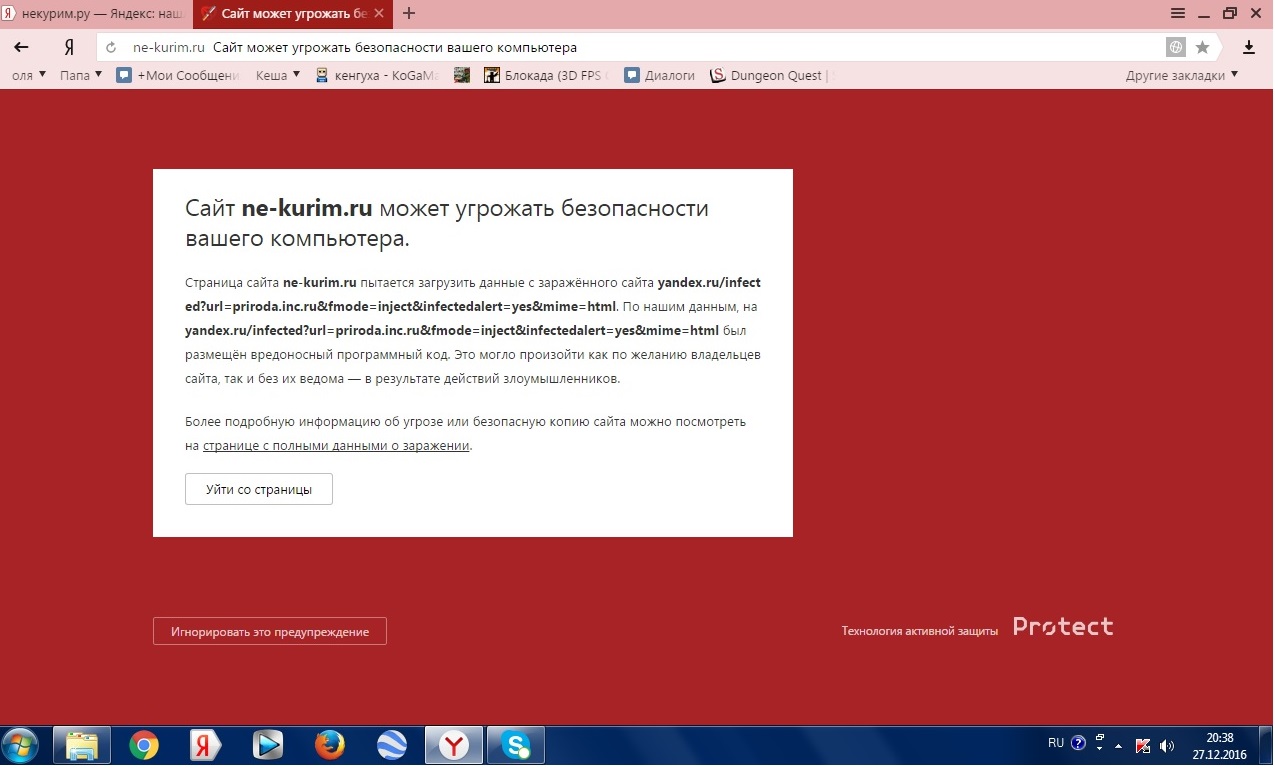Screen dimensions: 1275x769
Task: Open the browser hamburger menu
Action: 1178,13
